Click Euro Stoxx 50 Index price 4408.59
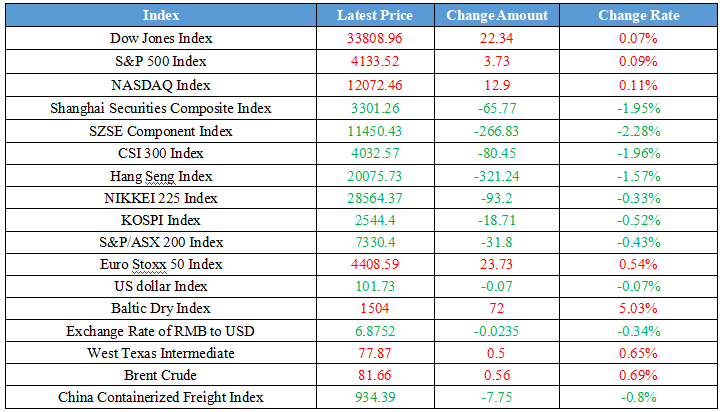The height and width of the screenshot is (412, 723). click(375, 265)
